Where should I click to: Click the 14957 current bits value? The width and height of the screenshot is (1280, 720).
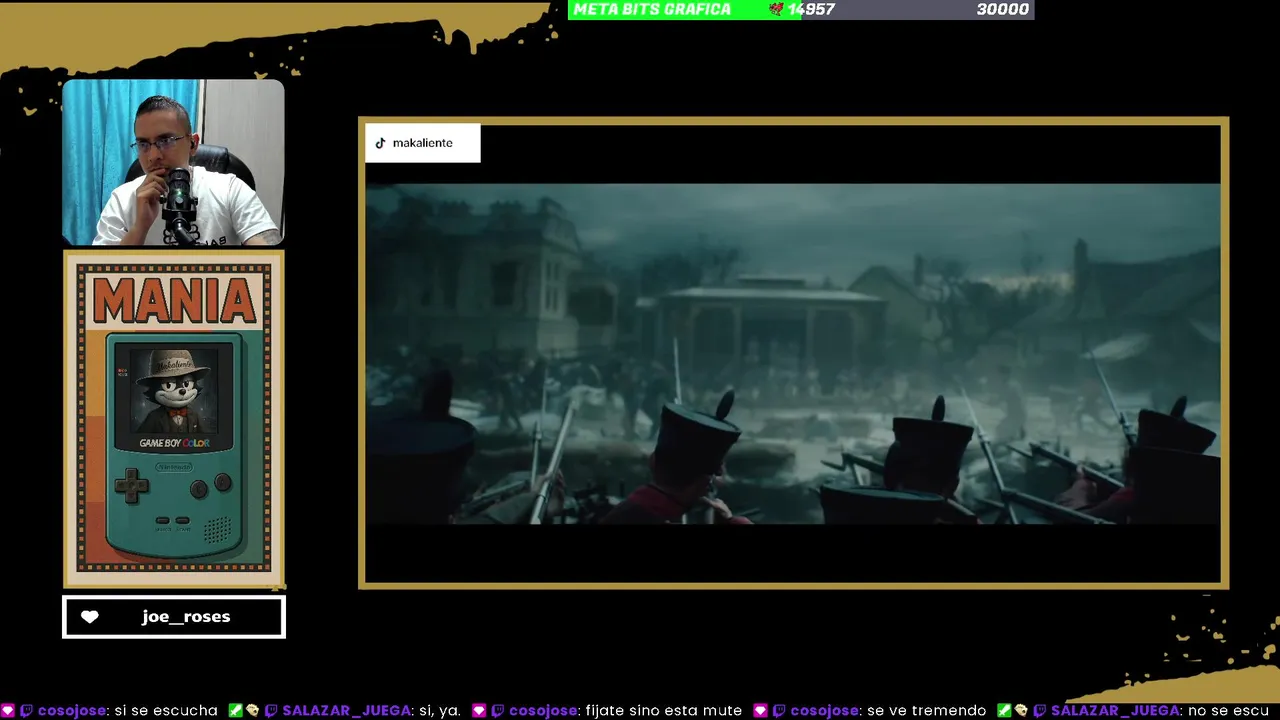tap(811, 9)
